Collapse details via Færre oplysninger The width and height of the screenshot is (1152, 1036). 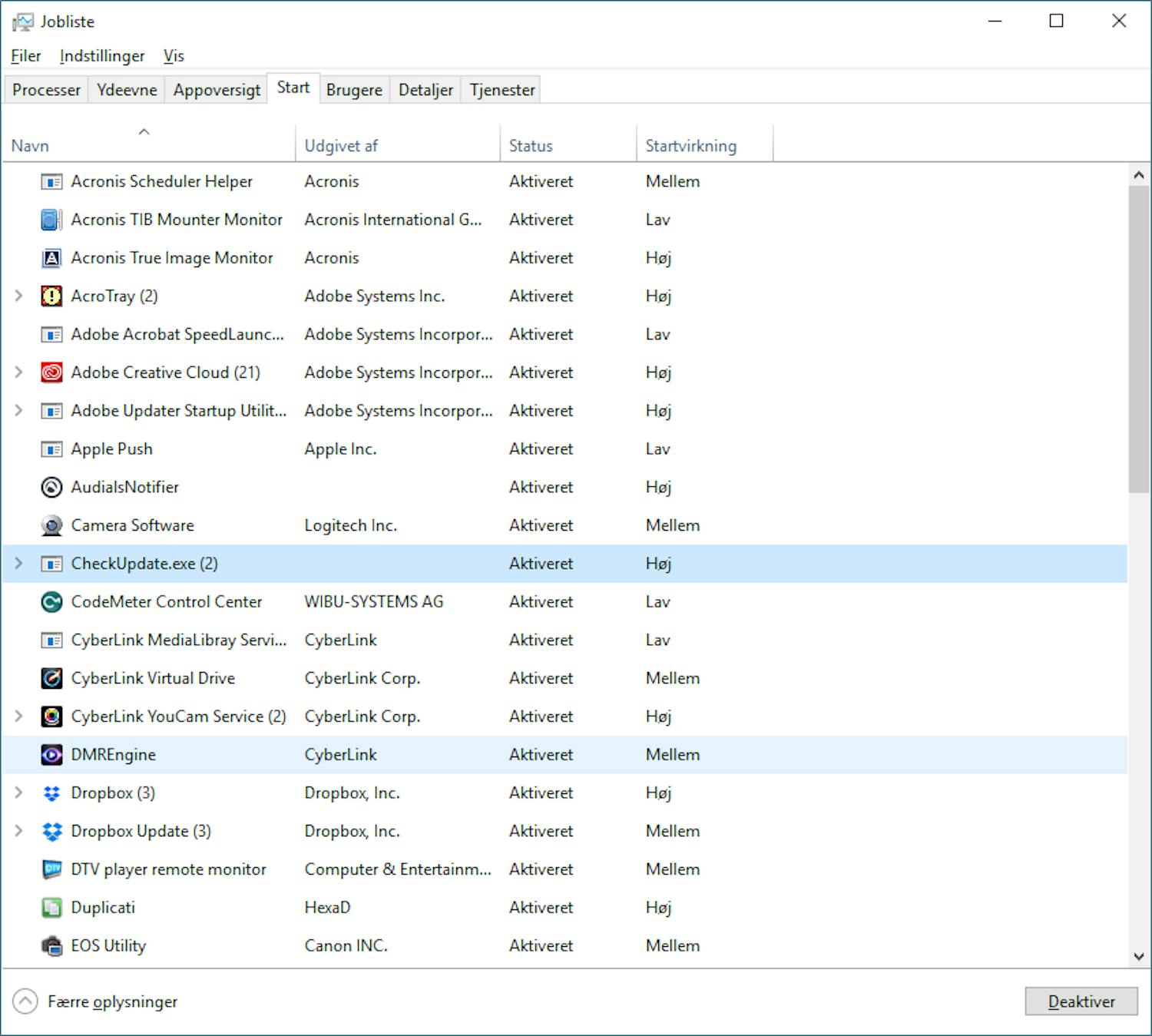pyautogui.click(x=111, y=1001)
